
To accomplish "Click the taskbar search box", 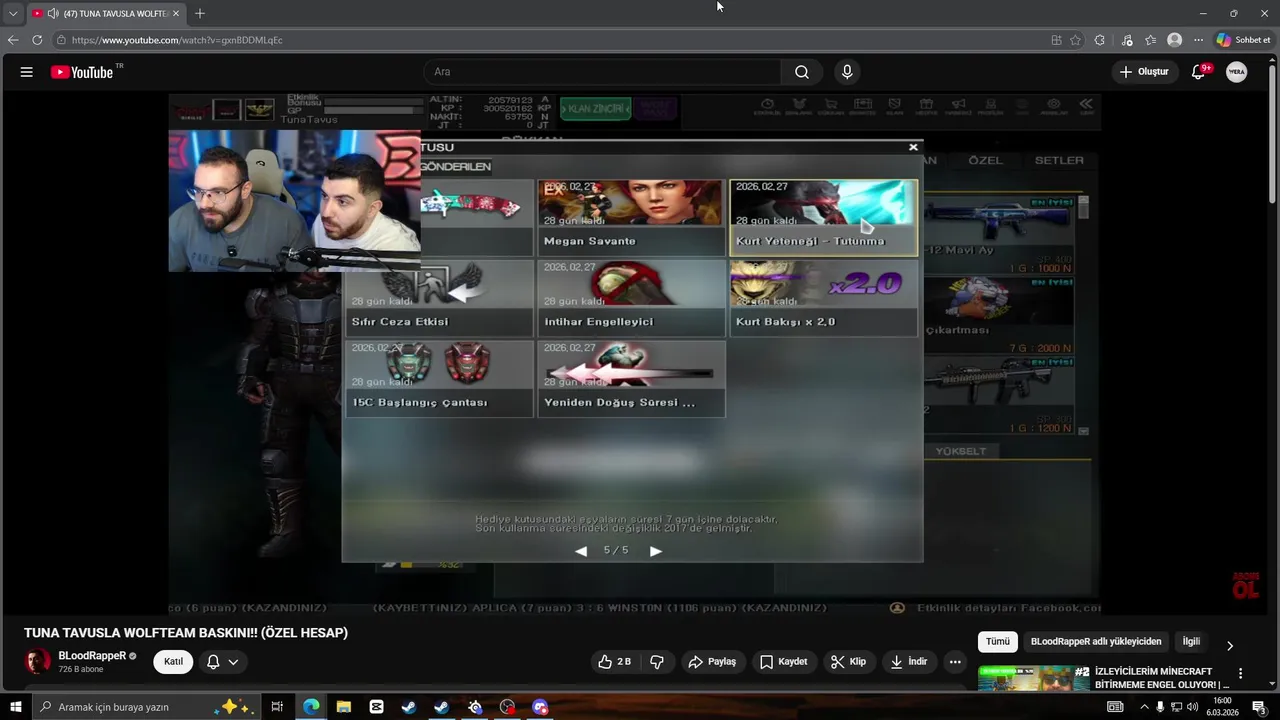I will pyautogui.click(x=145, y=707).
